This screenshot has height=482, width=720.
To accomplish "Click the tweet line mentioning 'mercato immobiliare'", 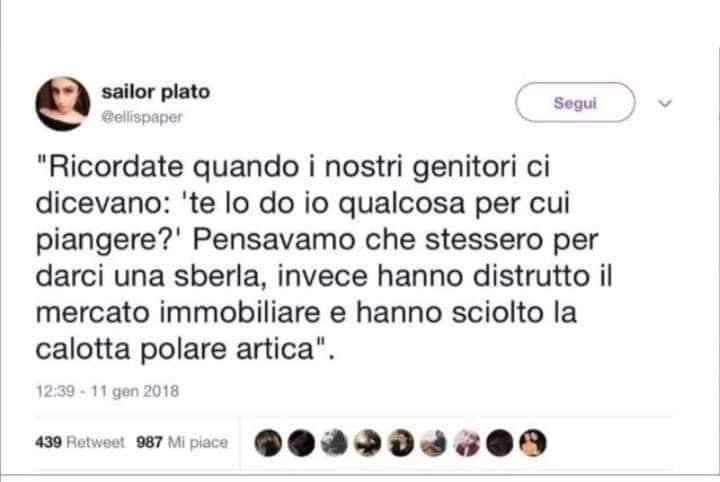I will click(306, 313).
